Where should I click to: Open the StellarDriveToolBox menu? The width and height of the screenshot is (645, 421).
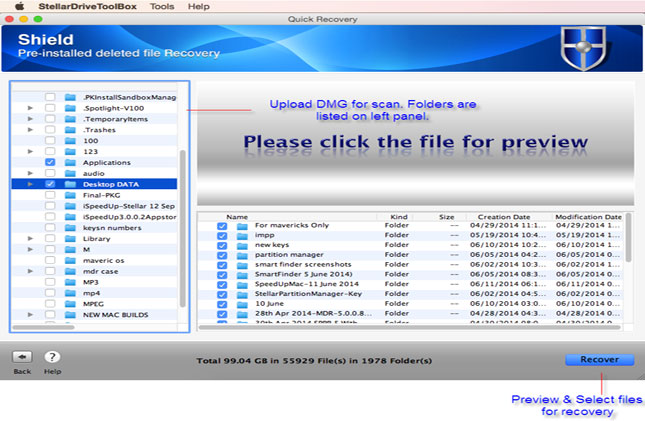coord(87,7)
